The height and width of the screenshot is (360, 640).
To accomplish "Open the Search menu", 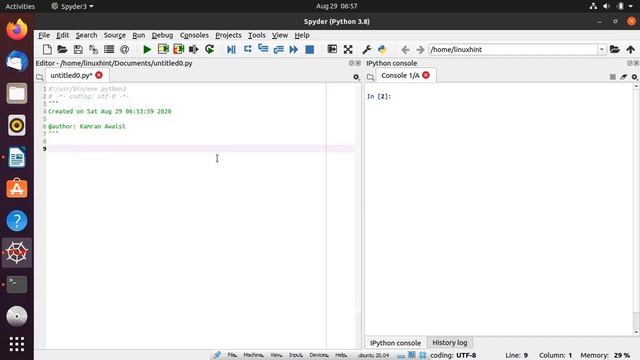I will pos(86,35).
